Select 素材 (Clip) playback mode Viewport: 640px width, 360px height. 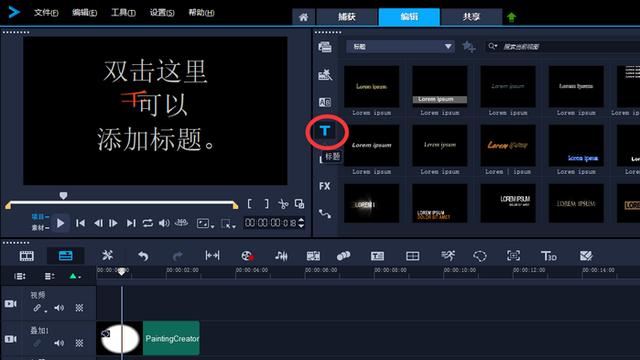point(40,228)
